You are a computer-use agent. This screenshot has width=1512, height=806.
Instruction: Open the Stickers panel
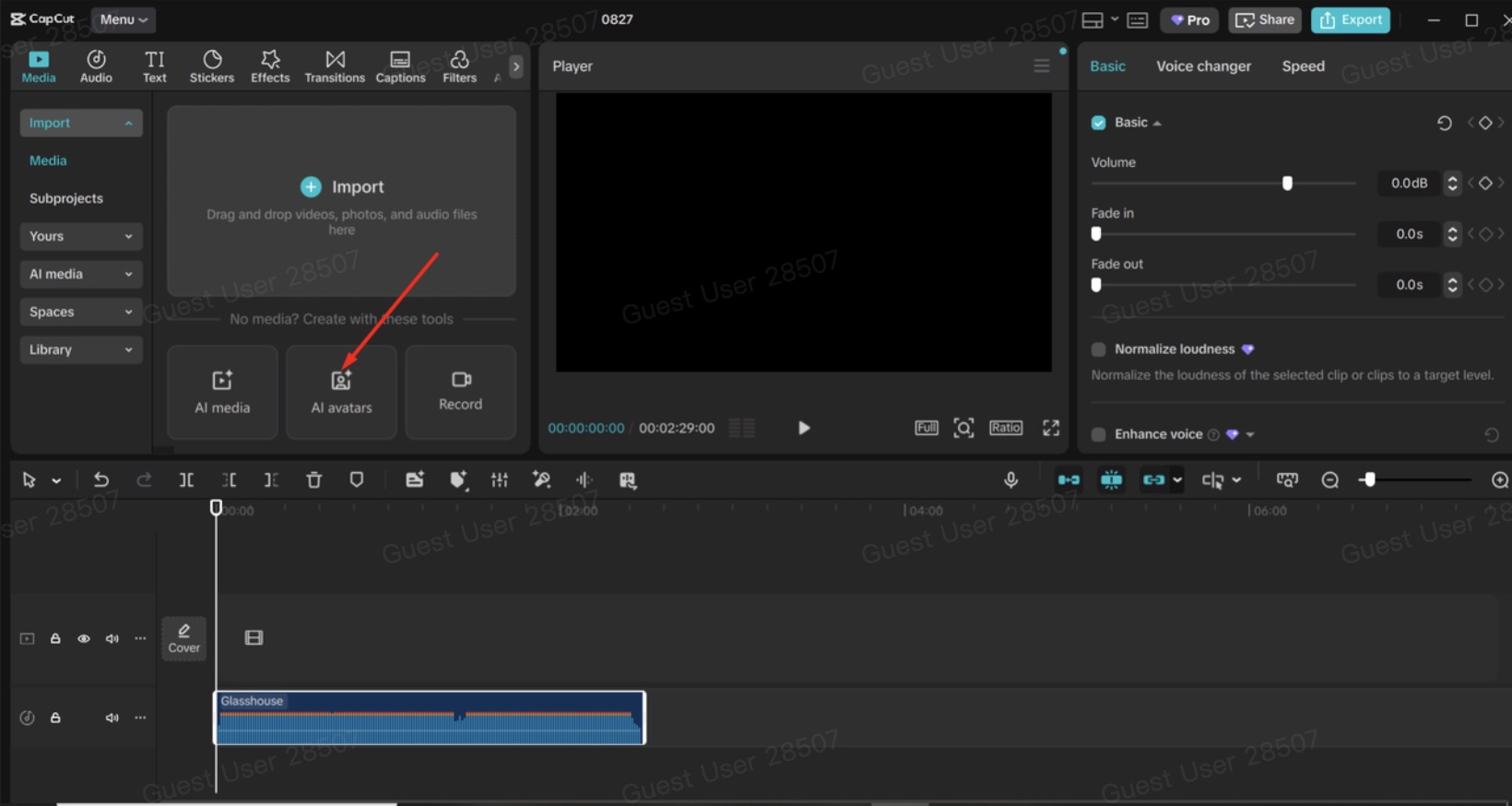[211, 66]
